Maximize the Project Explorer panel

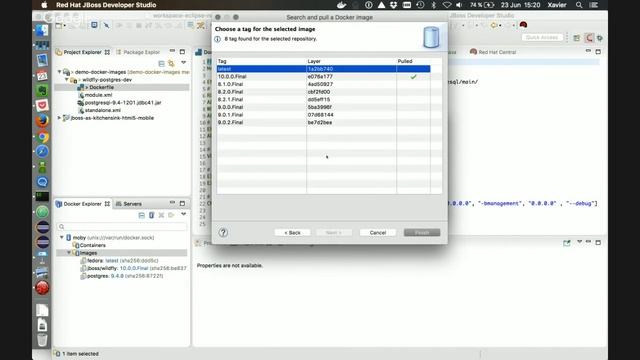[x=182, y=52]
